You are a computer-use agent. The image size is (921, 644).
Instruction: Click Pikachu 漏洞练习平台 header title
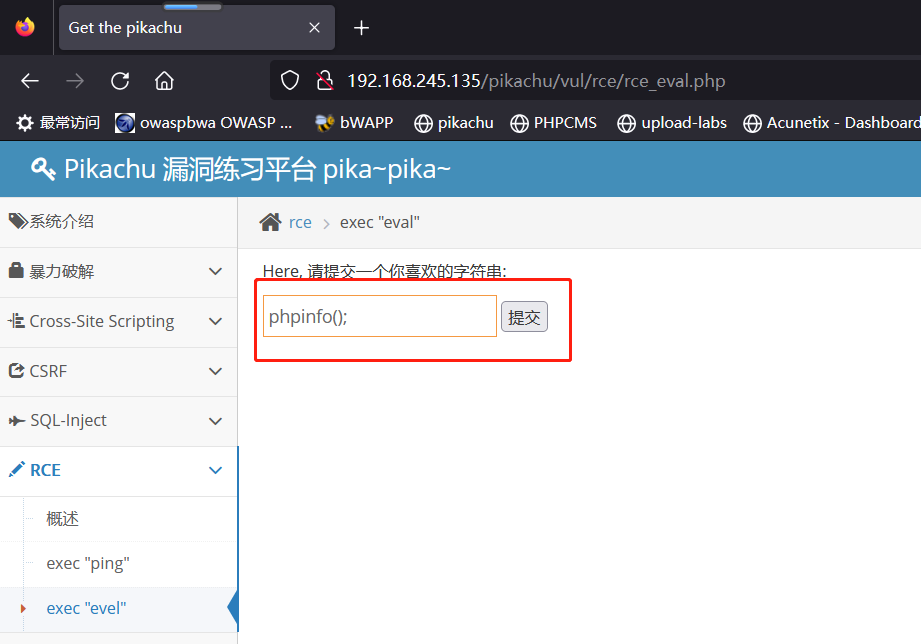tap(257, 169)
